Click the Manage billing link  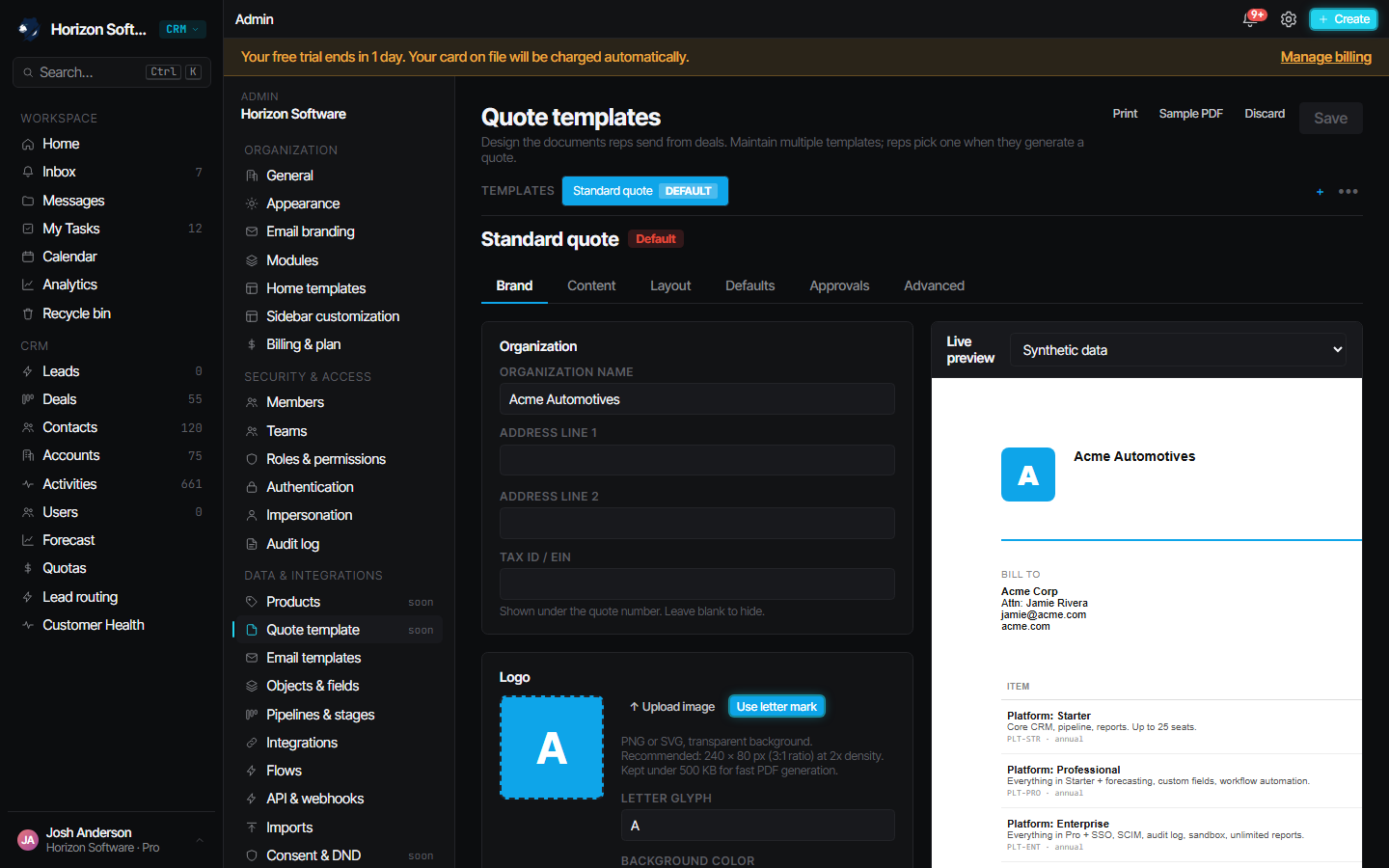click(x=1325, y=57)
